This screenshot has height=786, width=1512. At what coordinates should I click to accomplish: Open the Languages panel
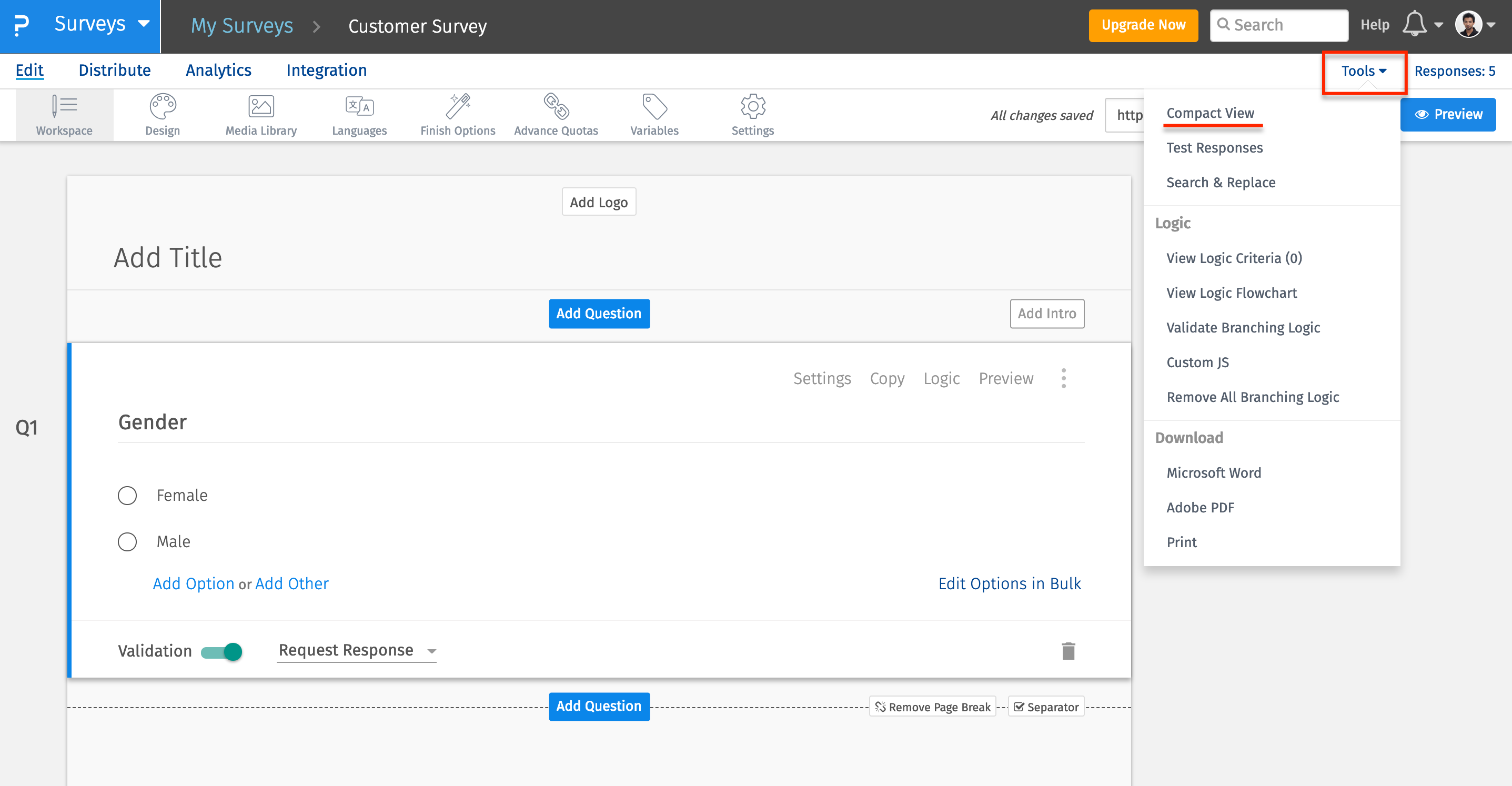point(359,115)
